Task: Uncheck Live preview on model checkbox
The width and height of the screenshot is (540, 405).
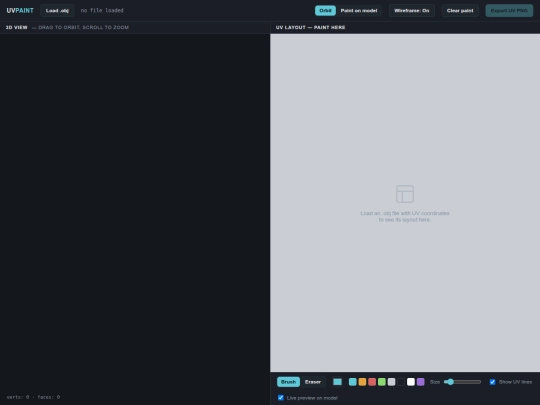Action: (x=281, y=398)
